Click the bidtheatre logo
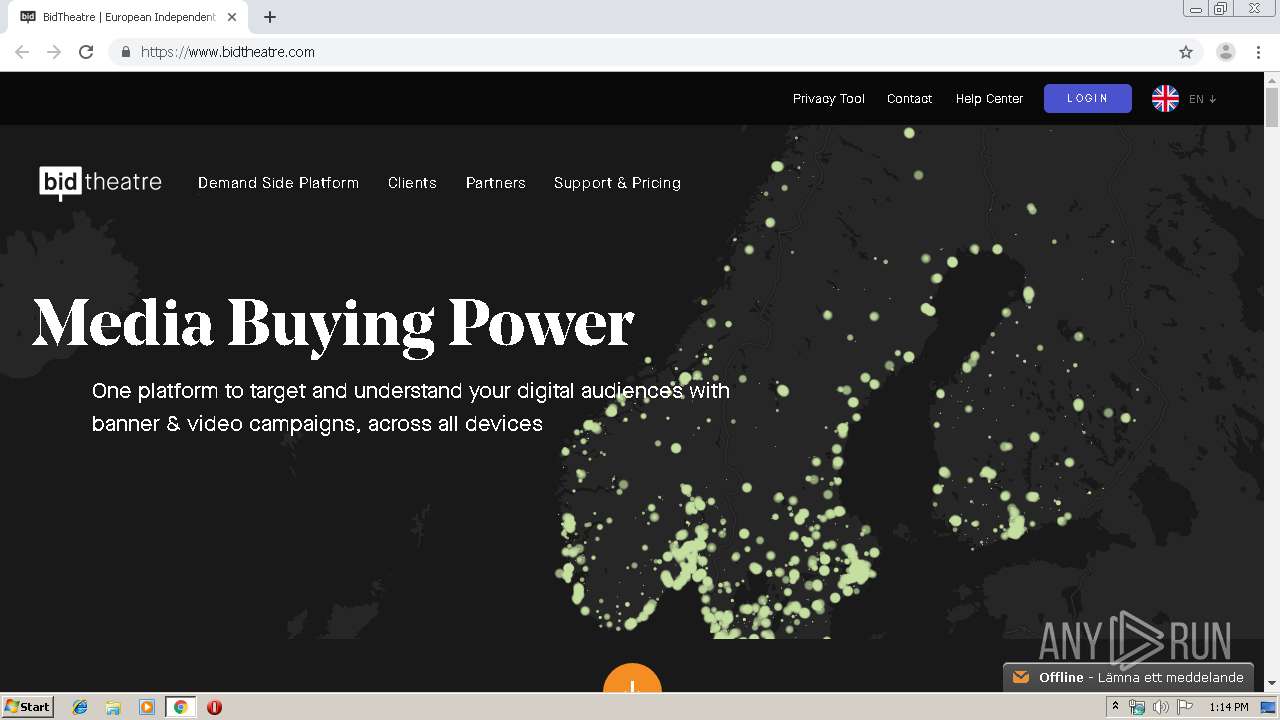 click(x=100, y=182)
